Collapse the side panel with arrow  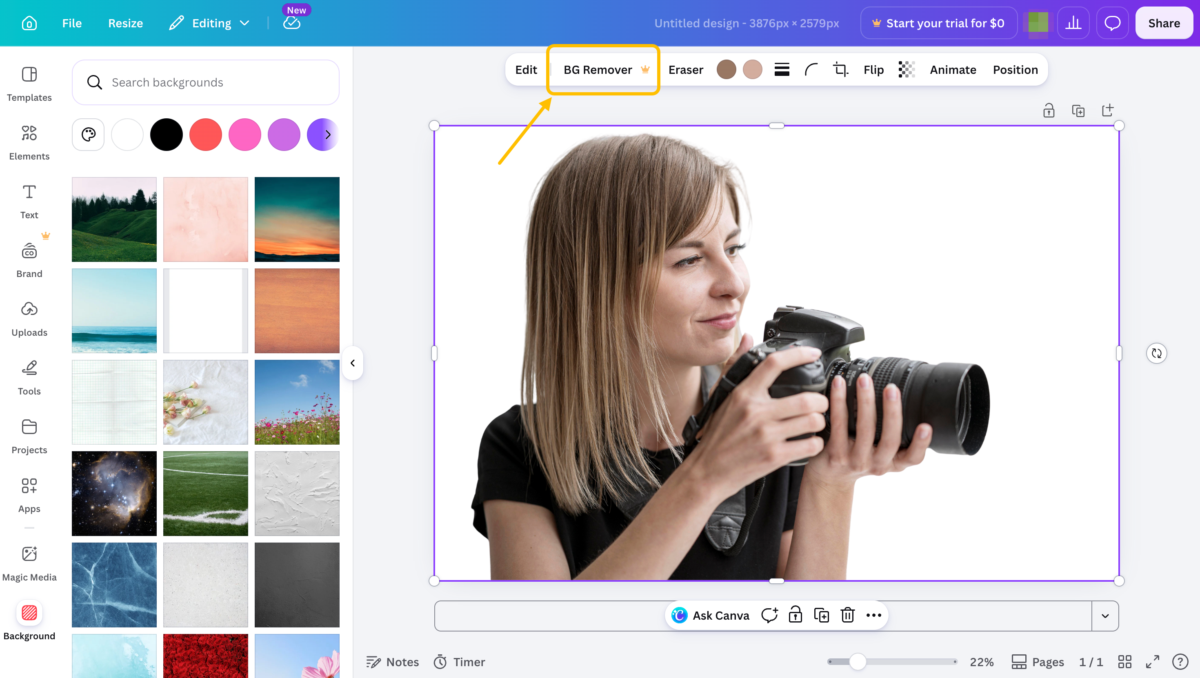click(x=352, y=363)
